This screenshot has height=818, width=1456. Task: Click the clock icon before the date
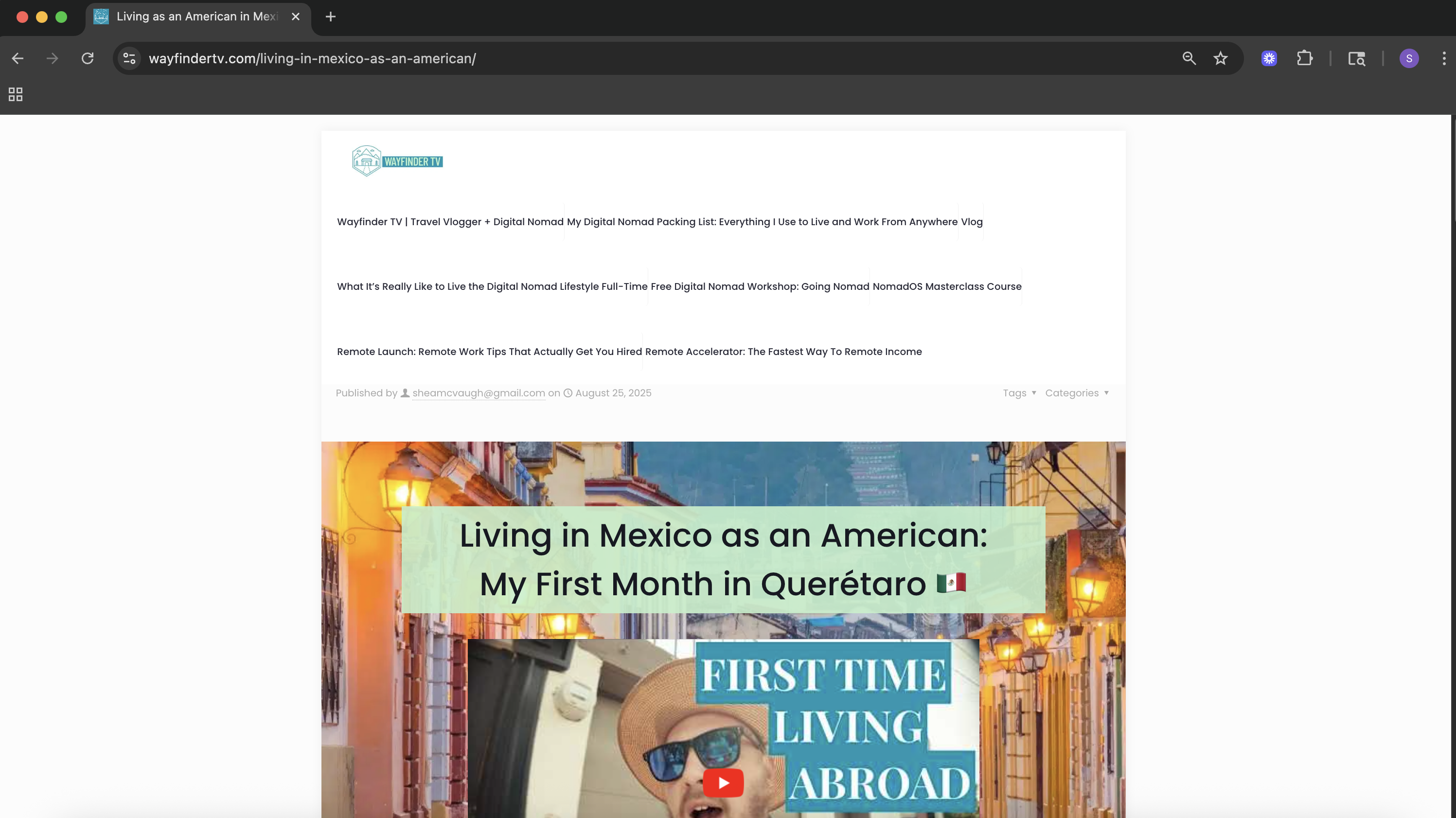coord(568,393)
